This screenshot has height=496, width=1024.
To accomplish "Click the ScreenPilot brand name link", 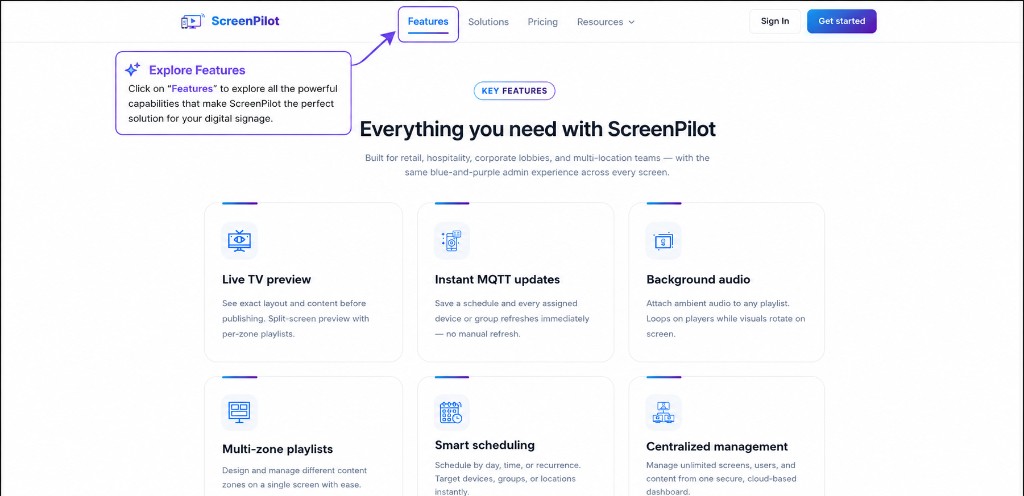I will coord(246,21).
